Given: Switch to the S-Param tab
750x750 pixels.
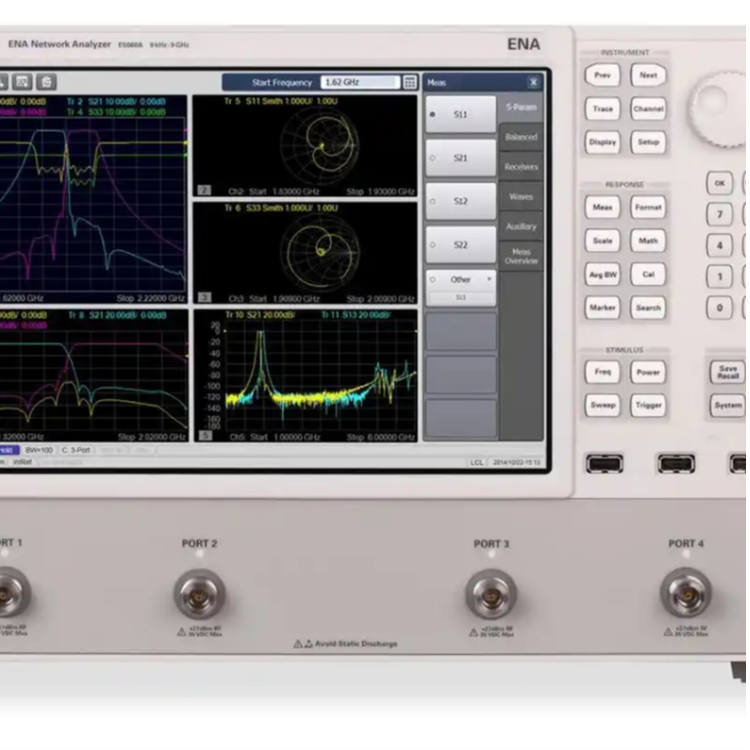Looking at the screenshot, I should [521, 107].
